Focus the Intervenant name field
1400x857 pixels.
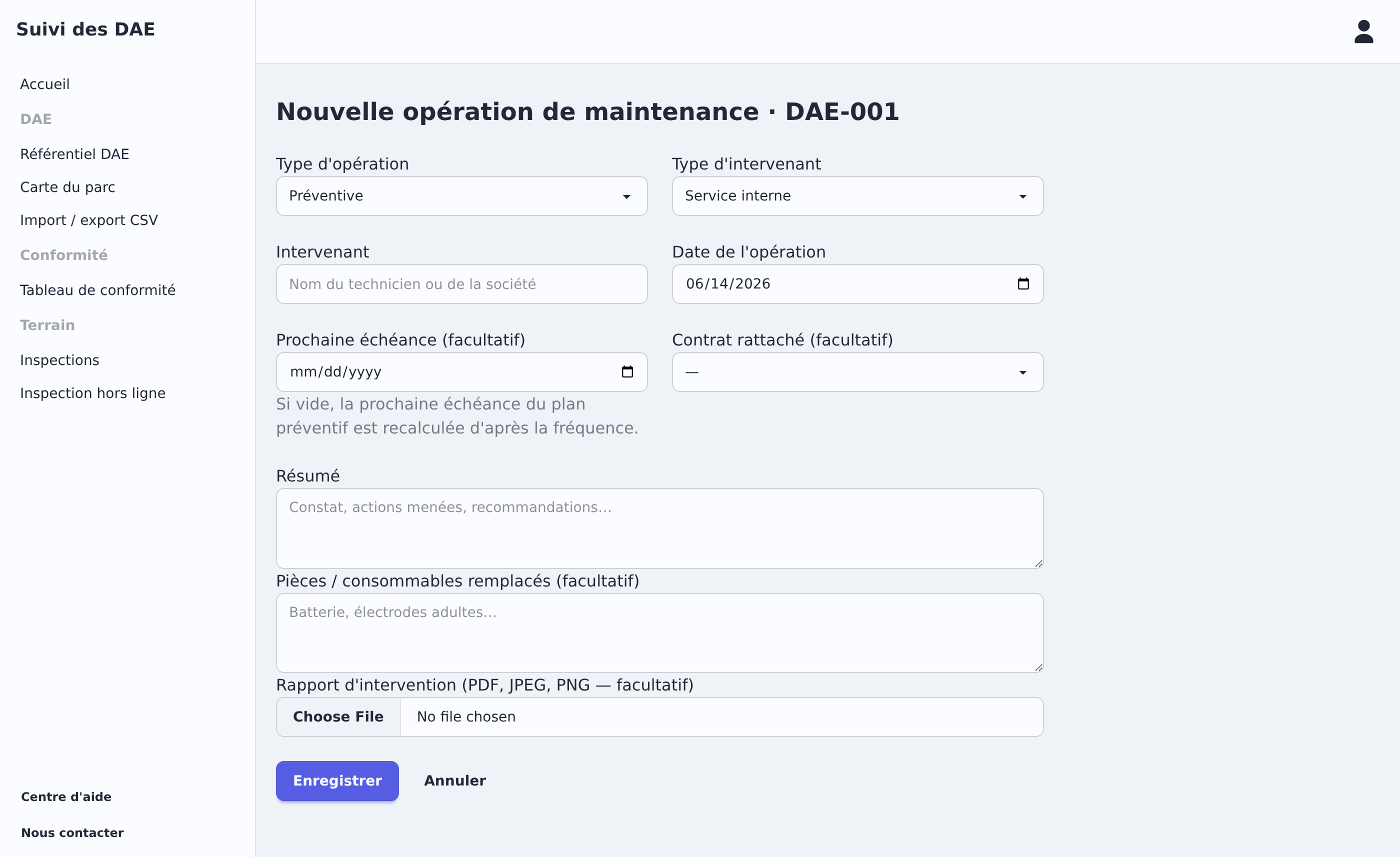pos(461,284)
